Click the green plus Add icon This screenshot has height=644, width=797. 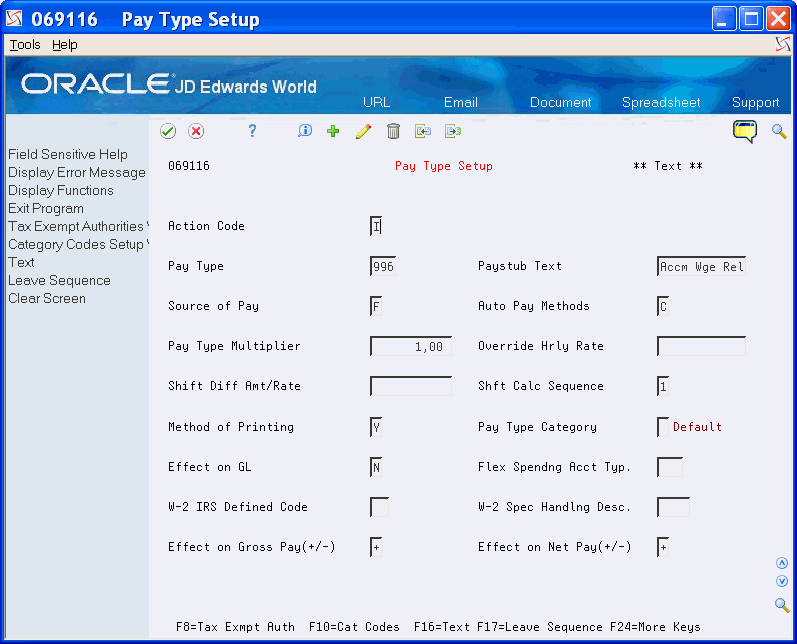(x=333, y=131)
